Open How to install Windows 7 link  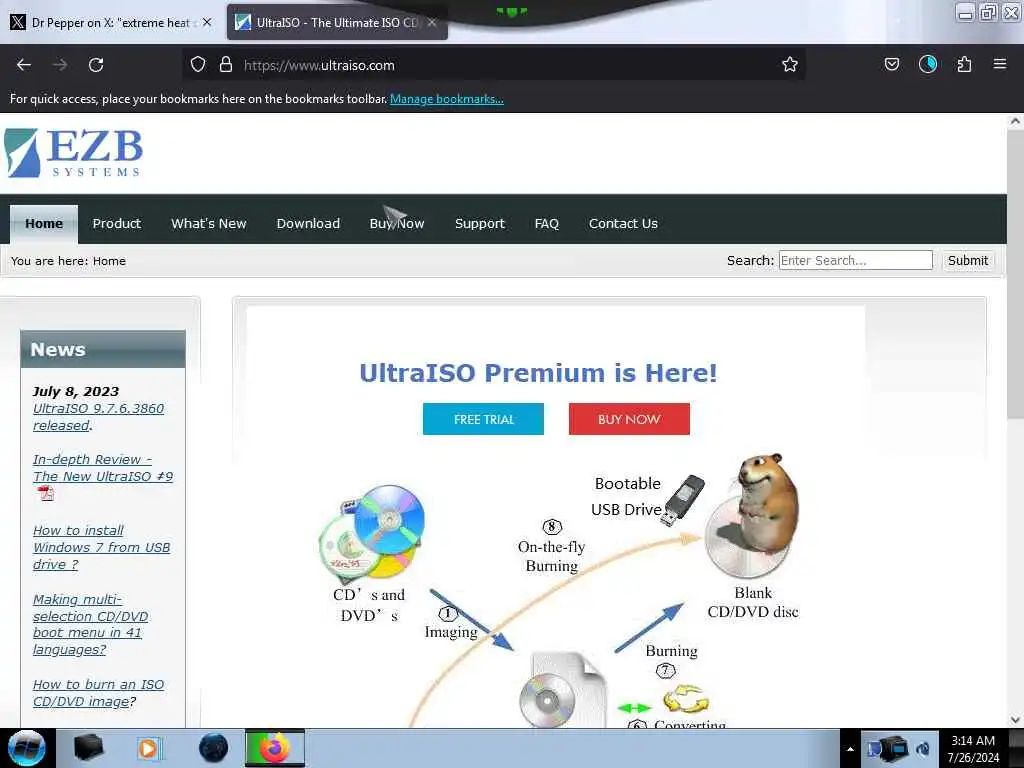tap(101, 547)
